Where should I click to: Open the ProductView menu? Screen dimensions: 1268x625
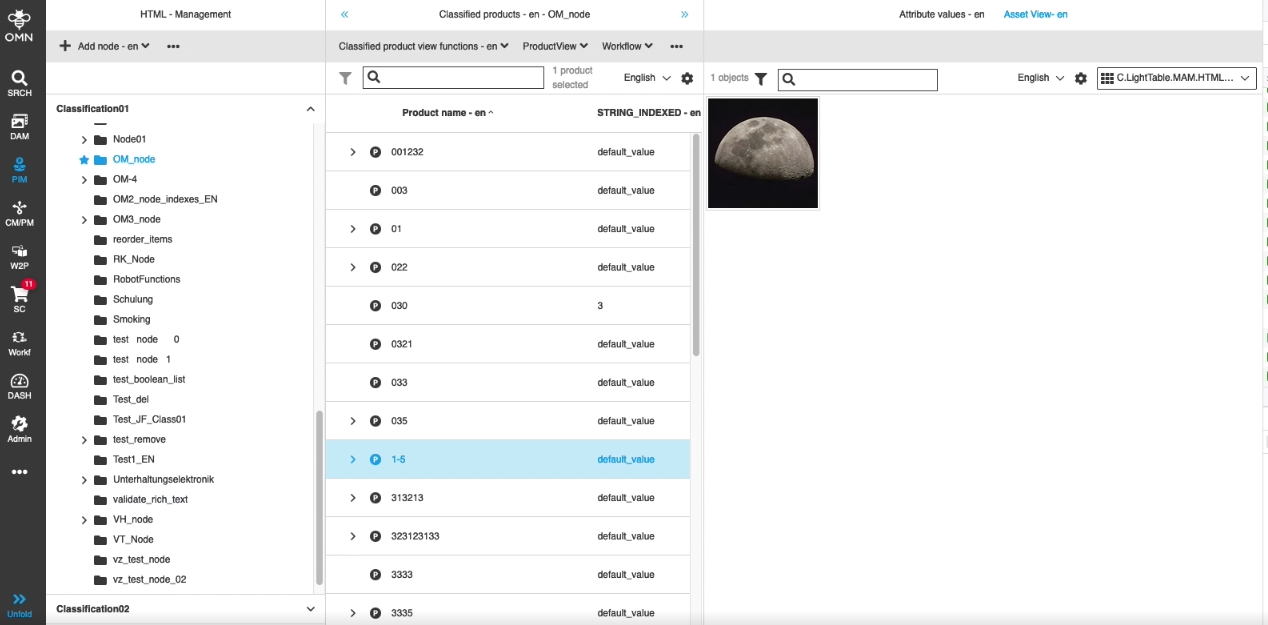pyautogui.click(x=555, y=46)
